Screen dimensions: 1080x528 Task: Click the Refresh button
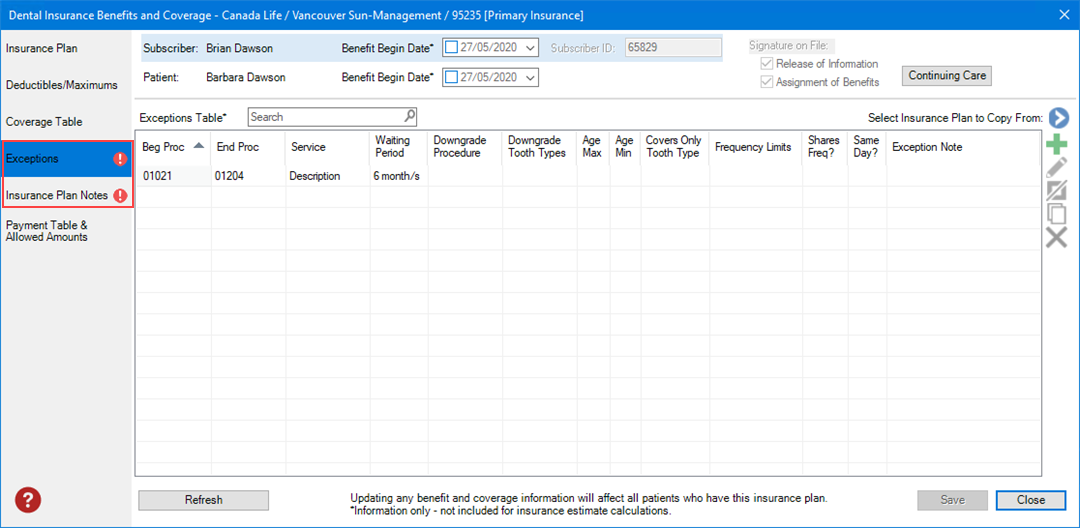coord(204,500)
